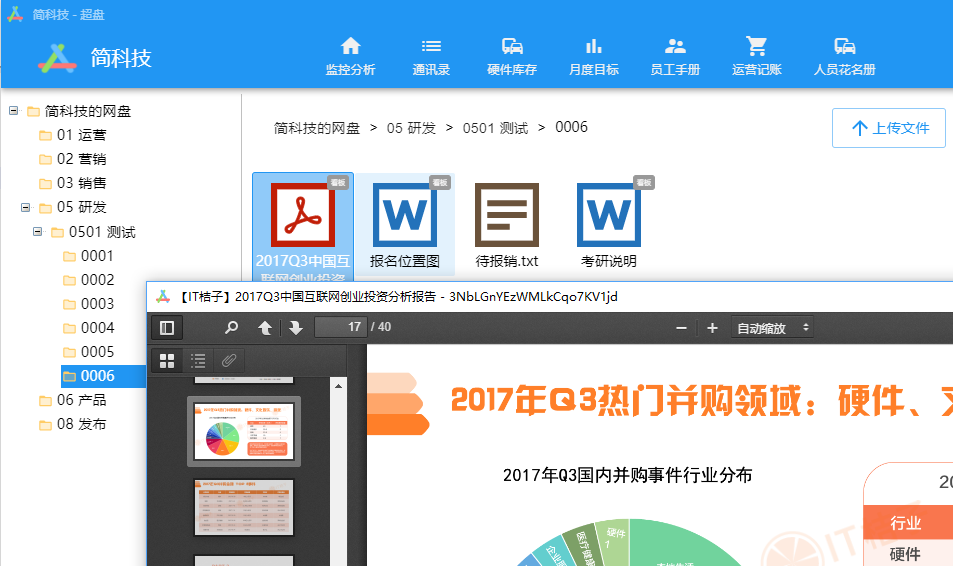Zoom out of the PDF document
The height and width of the screenshot is (566, 953).
click(682, 328)
